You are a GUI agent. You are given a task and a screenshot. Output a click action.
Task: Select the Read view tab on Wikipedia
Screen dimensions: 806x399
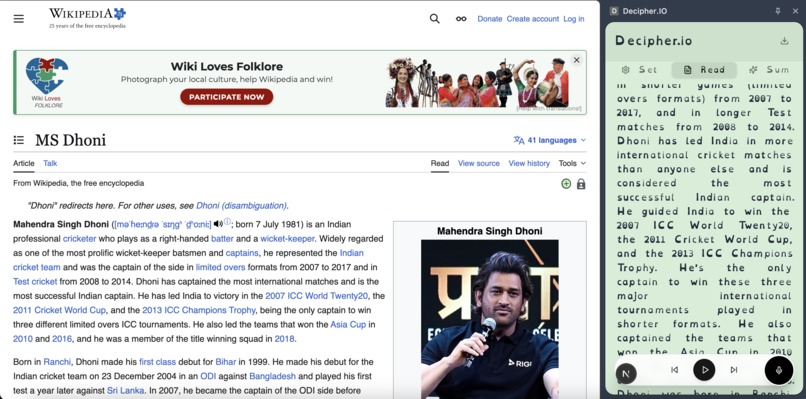coord(439,163)
